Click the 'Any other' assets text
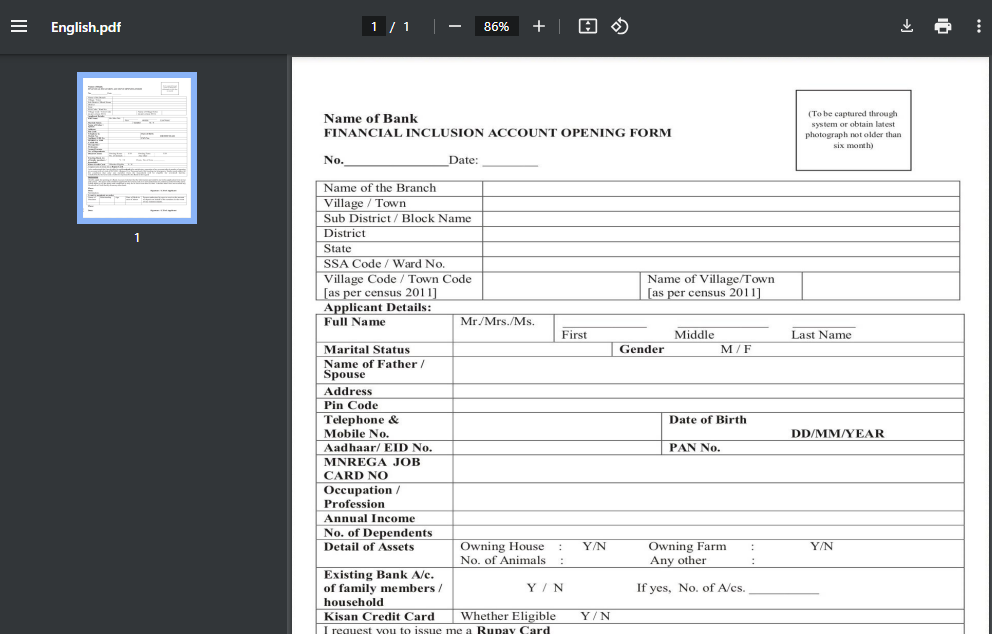Image resolution: width=992 pixels, height=634 pixels. click(678, 561)
